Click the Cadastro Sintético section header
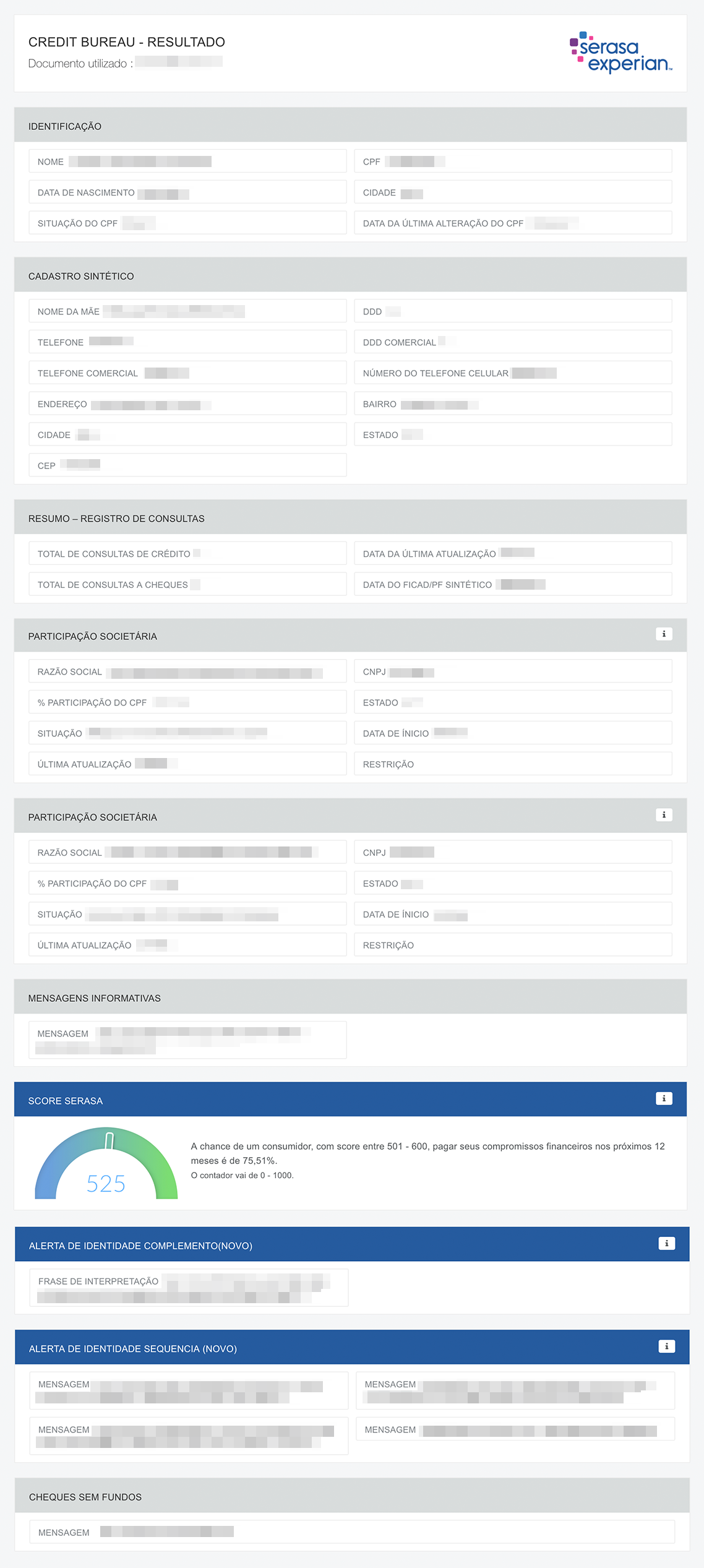 [81, 276]
